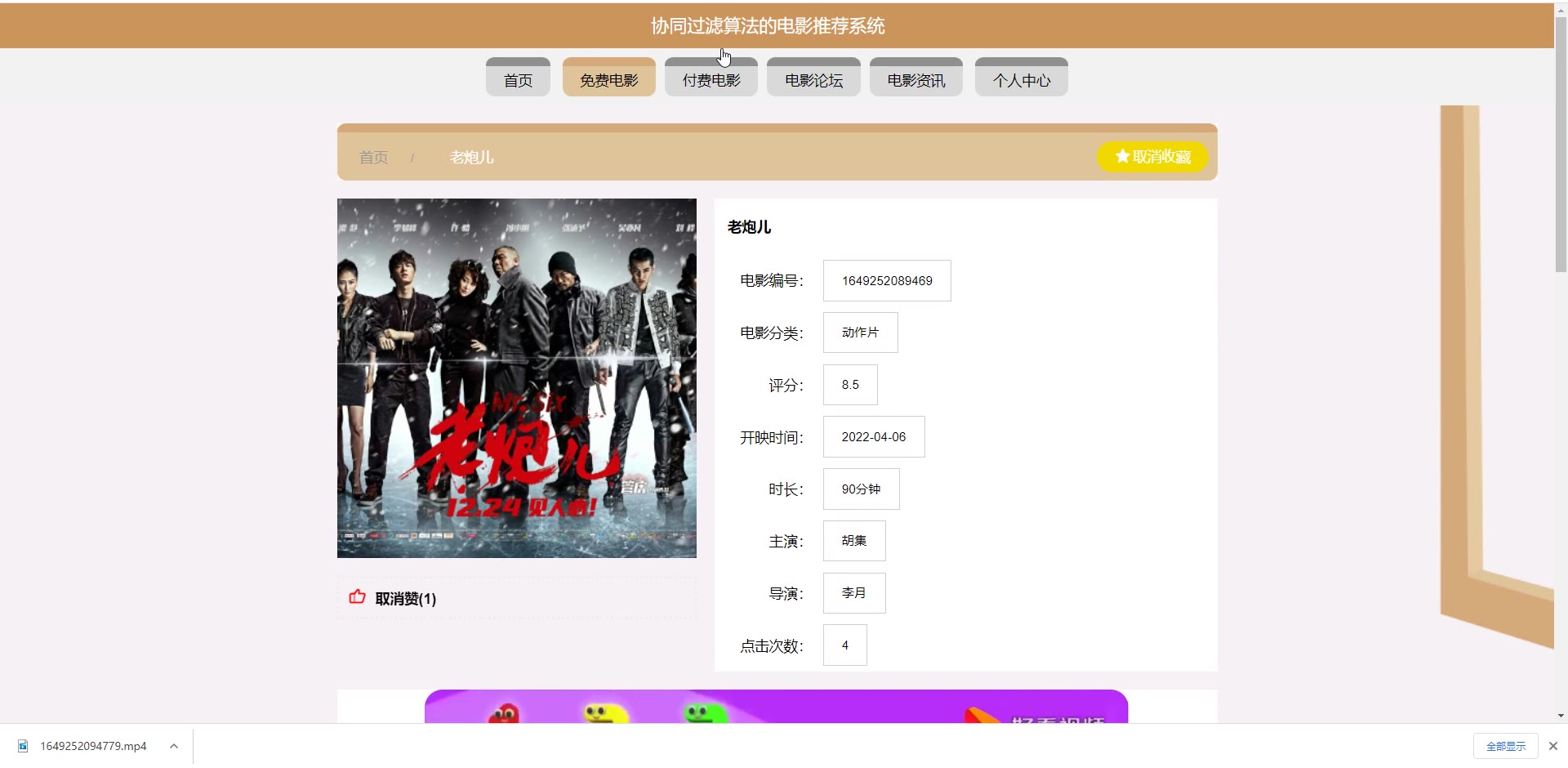Click duration value 90分钟
Viewport: 1568px width, 768px height.
click(862, 489)
